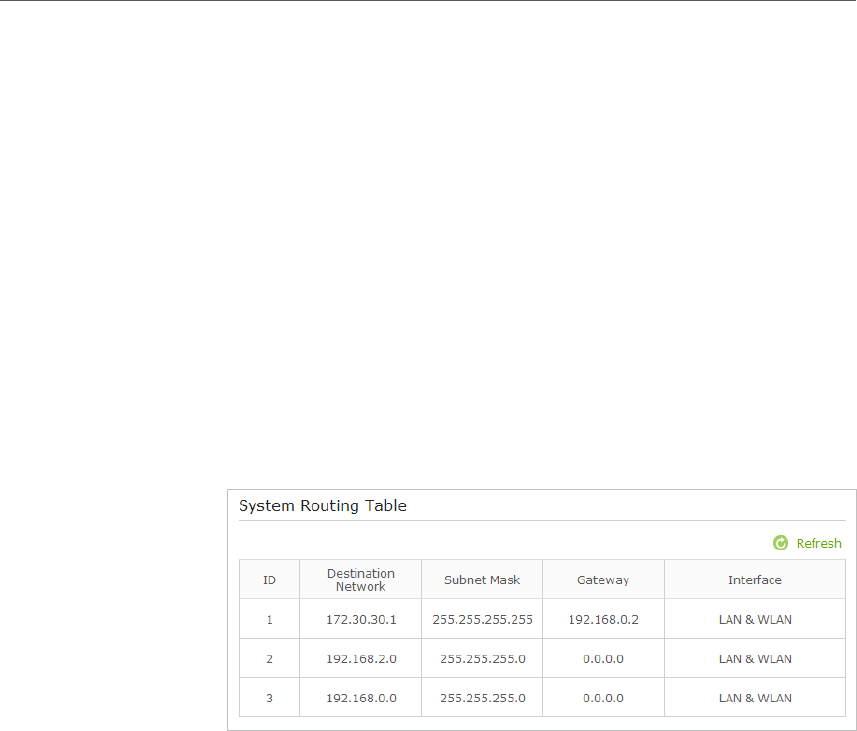
Task: Select LAN & WLAN in row 1
Action: (x=755, y=619)
